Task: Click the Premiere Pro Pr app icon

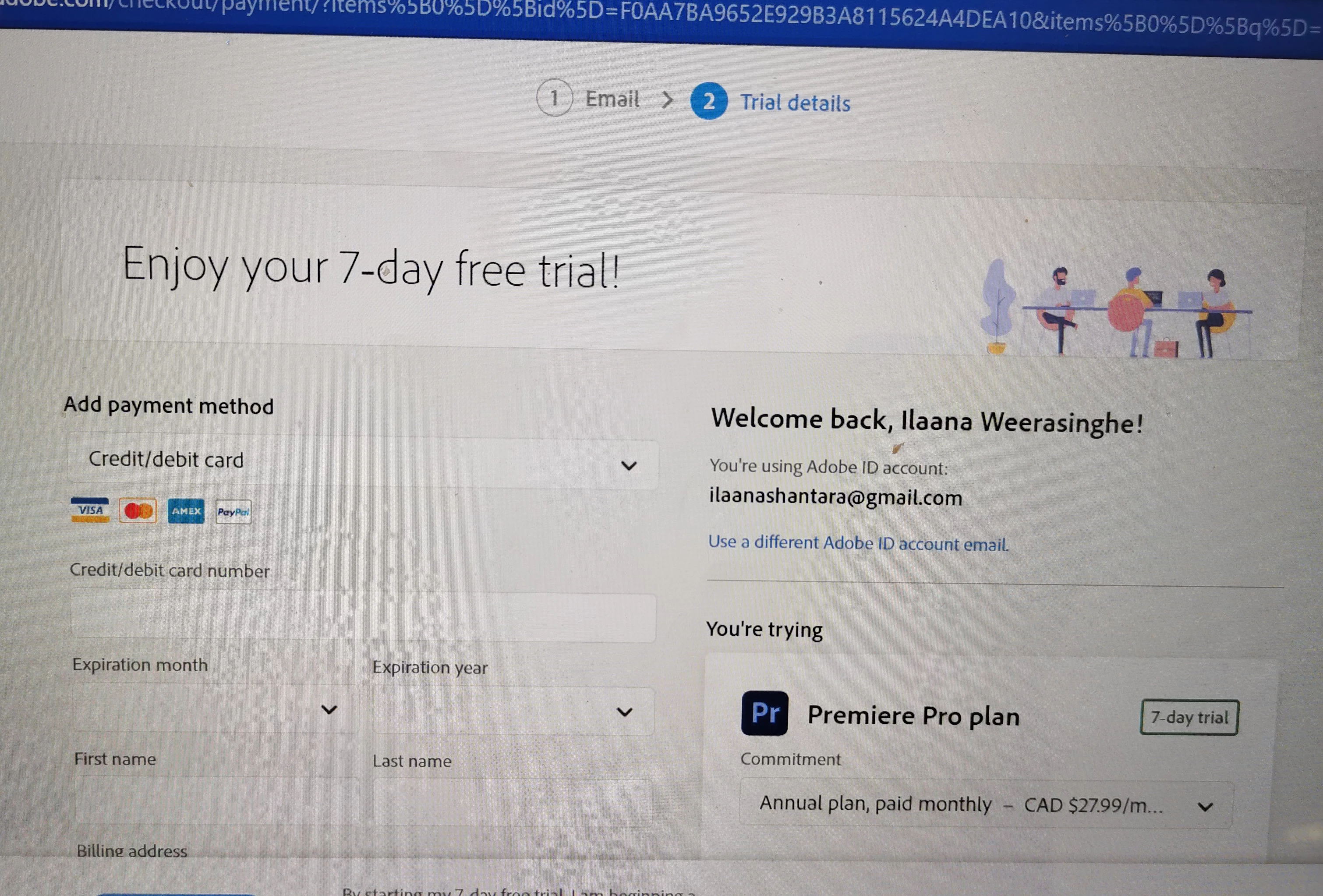Action: 764,713
